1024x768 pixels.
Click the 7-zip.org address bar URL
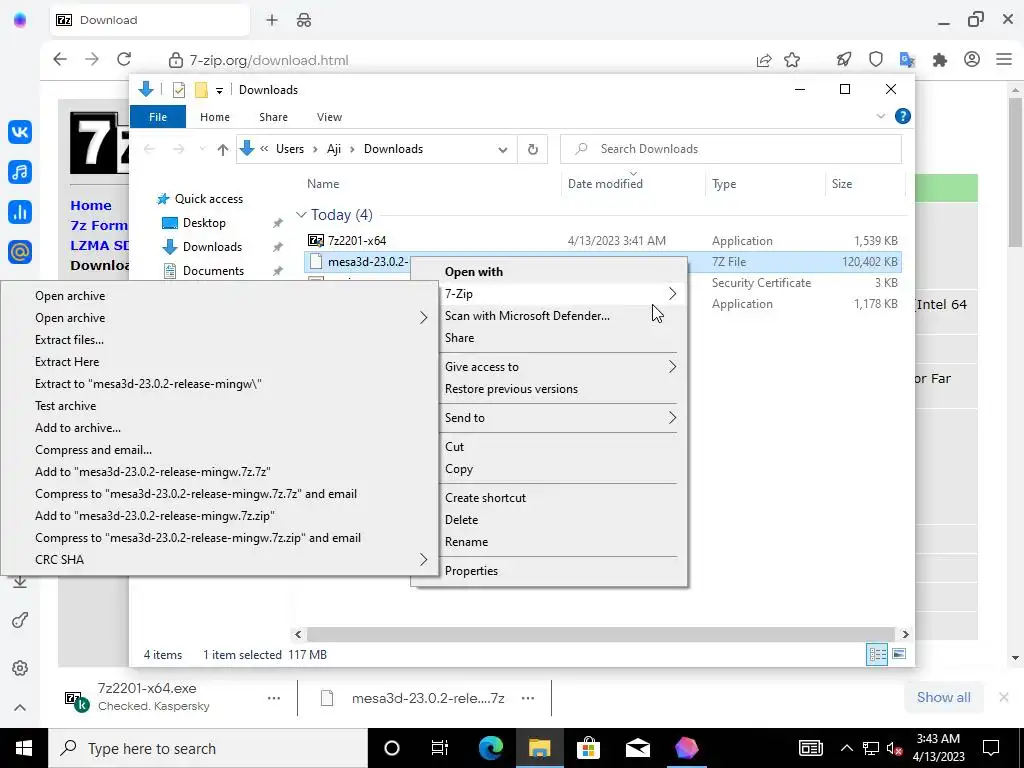(269, 60)
